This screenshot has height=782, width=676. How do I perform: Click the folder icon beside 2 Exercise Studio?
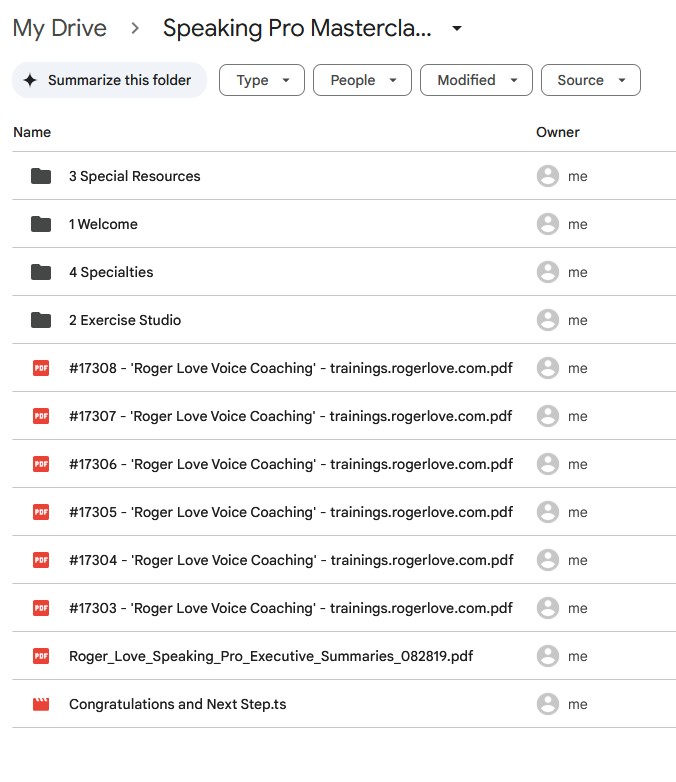click(x=41, y=320)
